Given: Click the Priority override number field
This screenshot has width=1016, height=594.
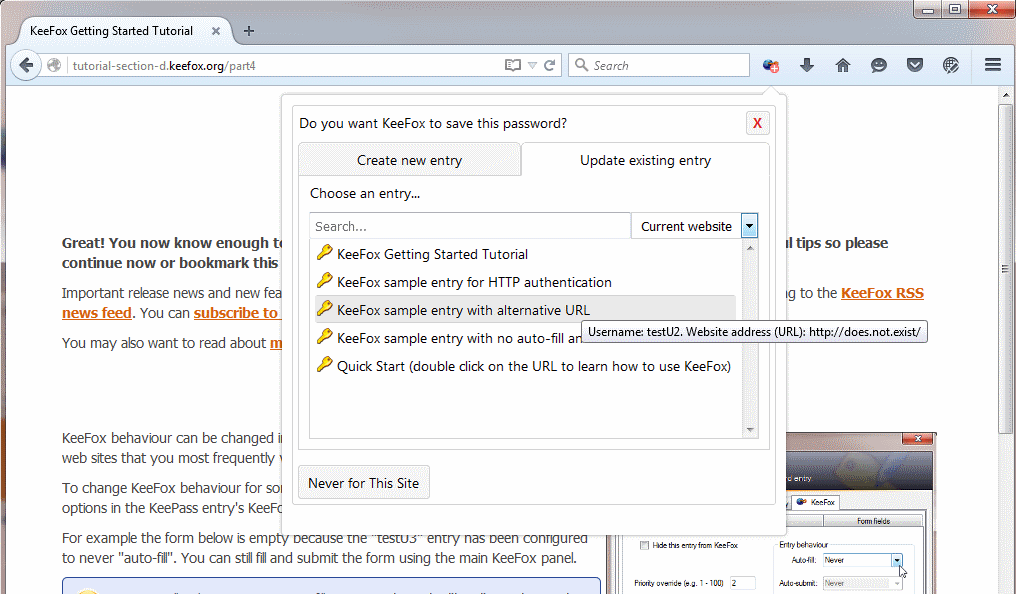Looking at the screenshot, I should [x=743, y=583].
